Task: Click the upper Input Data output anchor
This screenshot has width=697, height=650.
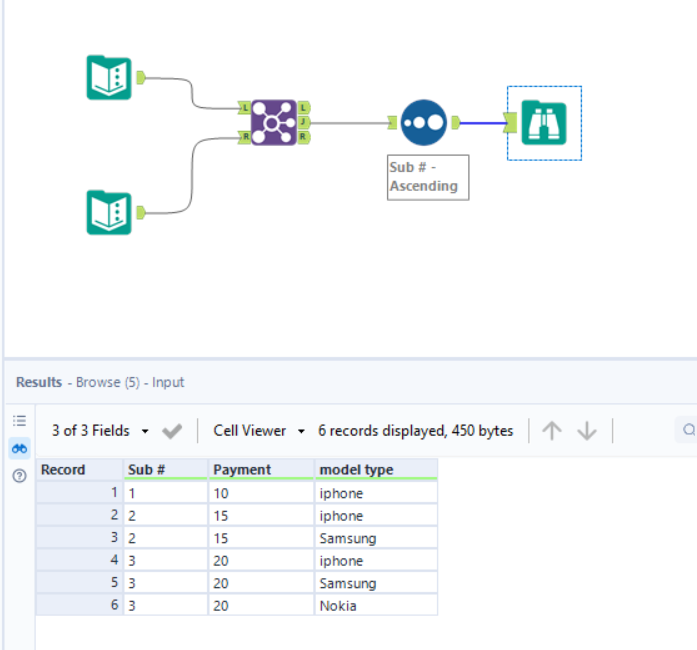Action: (x=140, y=77)
